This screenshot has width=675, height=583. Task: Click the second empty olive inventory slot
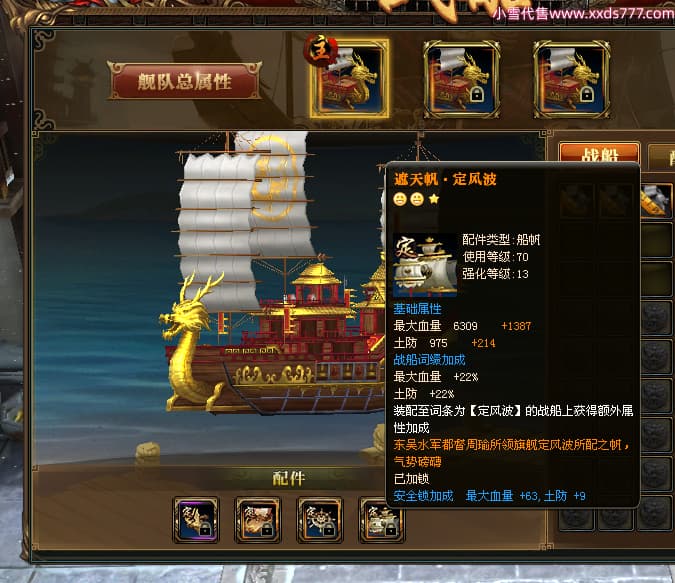coord(656,279)
